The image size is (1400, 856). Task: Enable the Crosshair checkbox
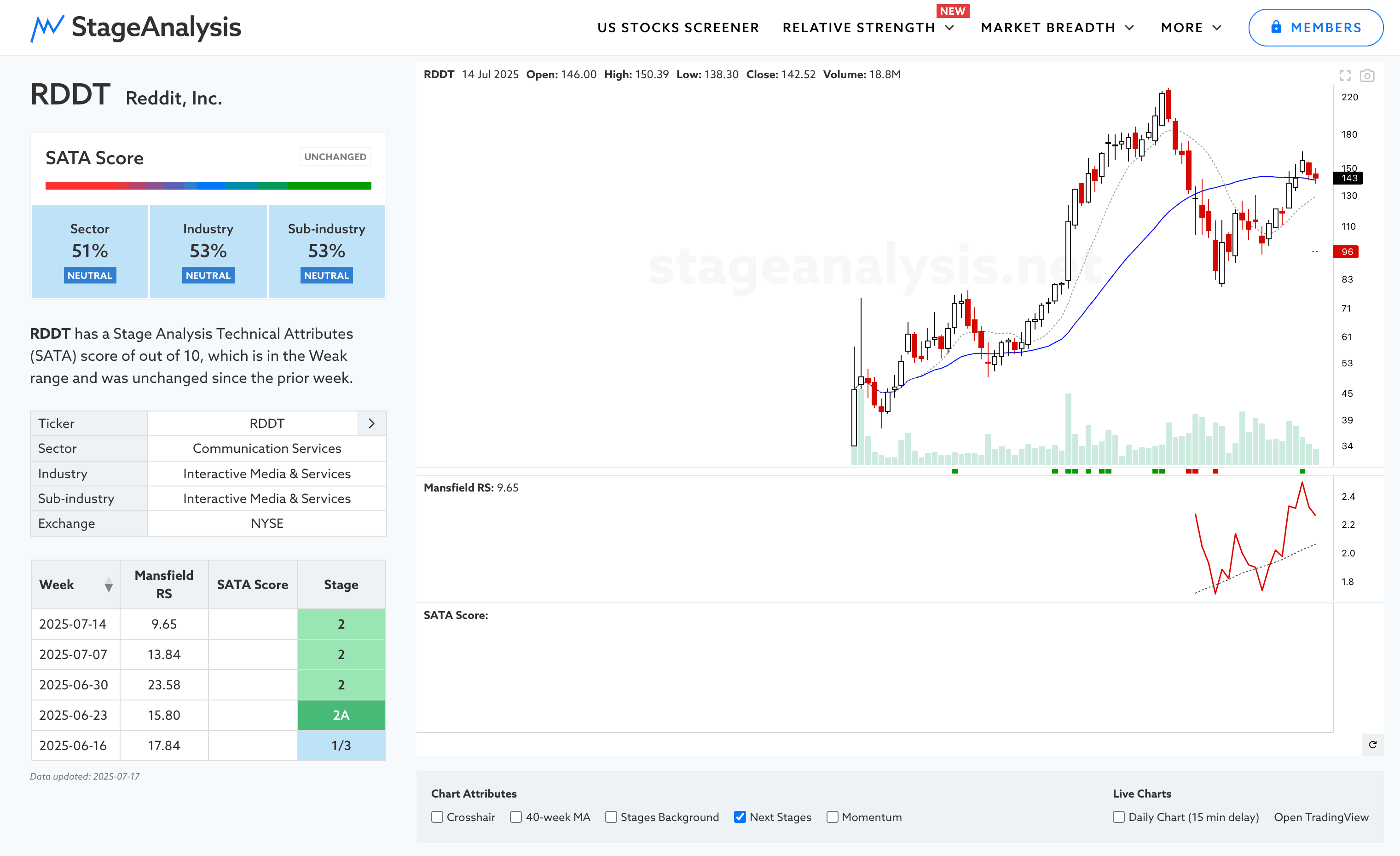pyautogui.click(x=437, y=817)
